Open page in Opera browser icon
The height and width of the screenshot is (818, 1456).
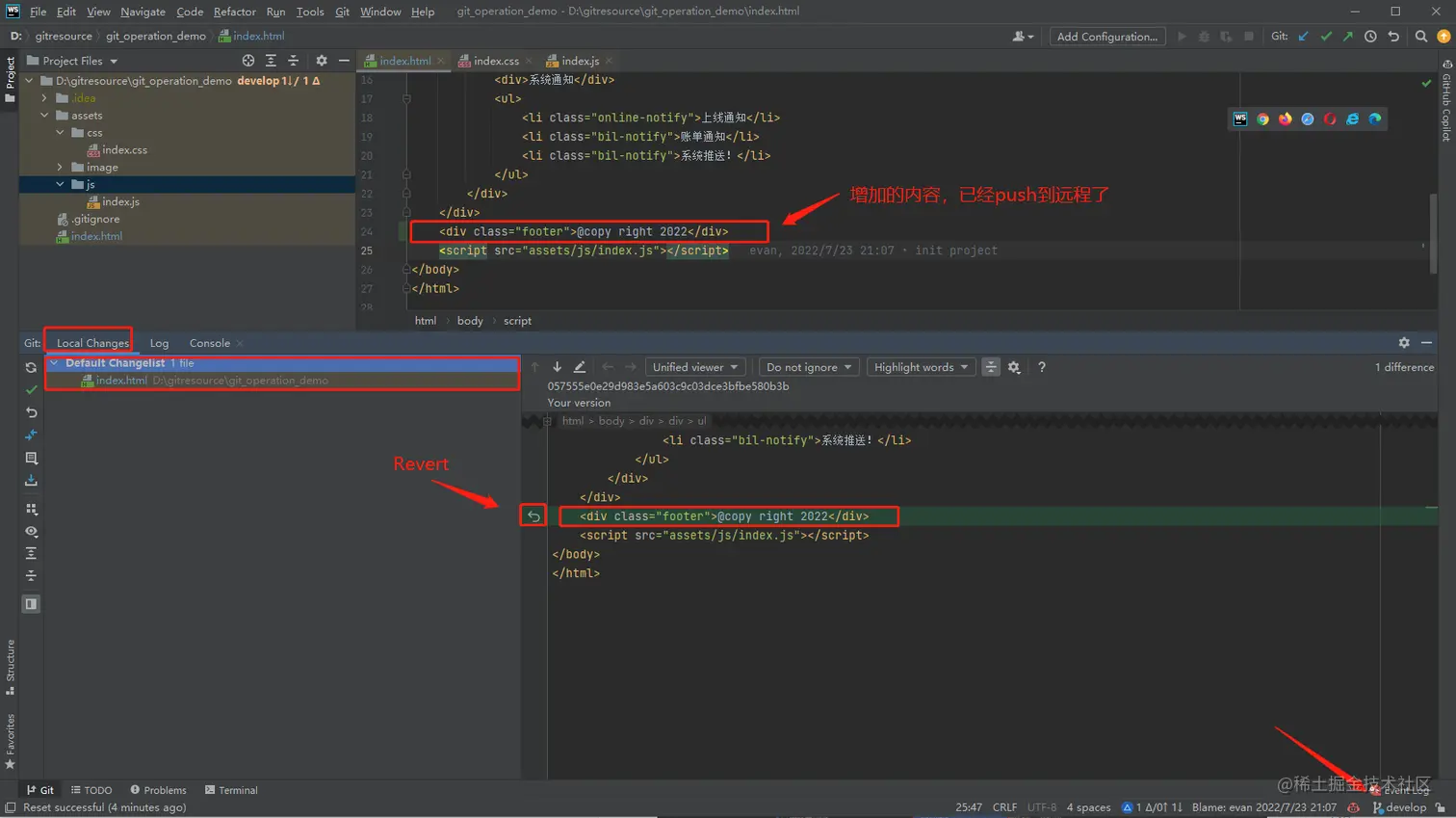coord(1330,119)
